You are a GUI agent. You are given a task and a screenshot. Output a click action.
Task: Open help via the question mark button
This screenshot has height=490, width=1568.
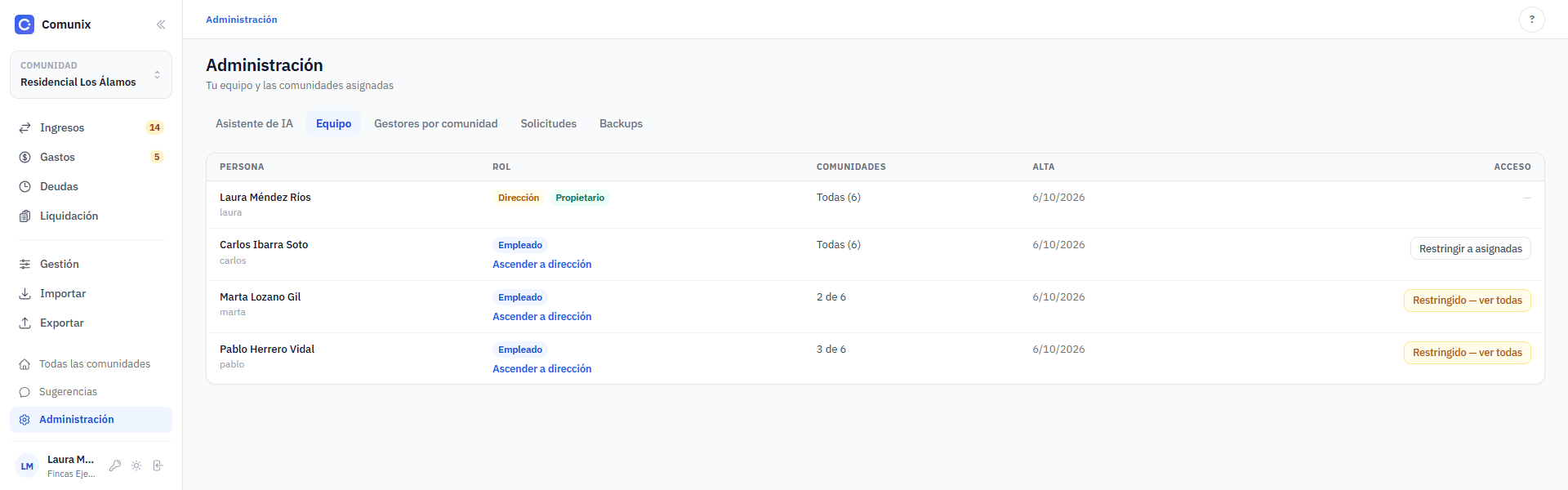[1531, 20]
